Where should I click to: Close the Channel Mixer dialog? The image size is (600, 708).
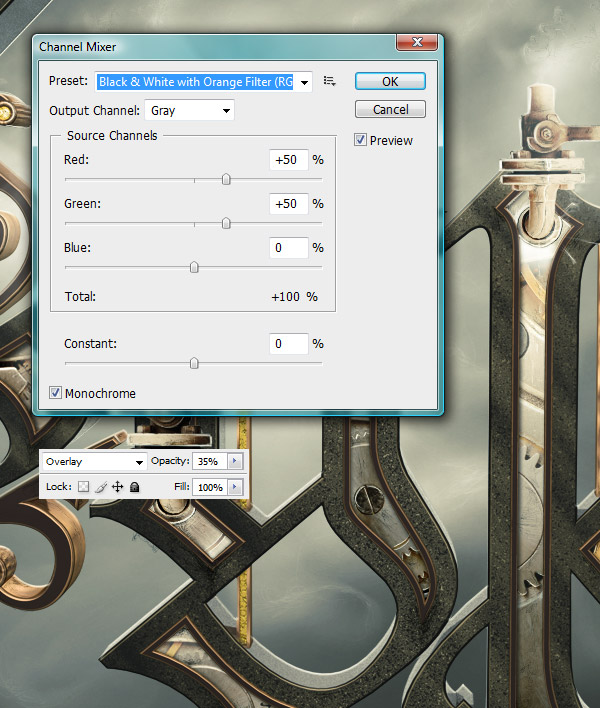coord(417,42)
